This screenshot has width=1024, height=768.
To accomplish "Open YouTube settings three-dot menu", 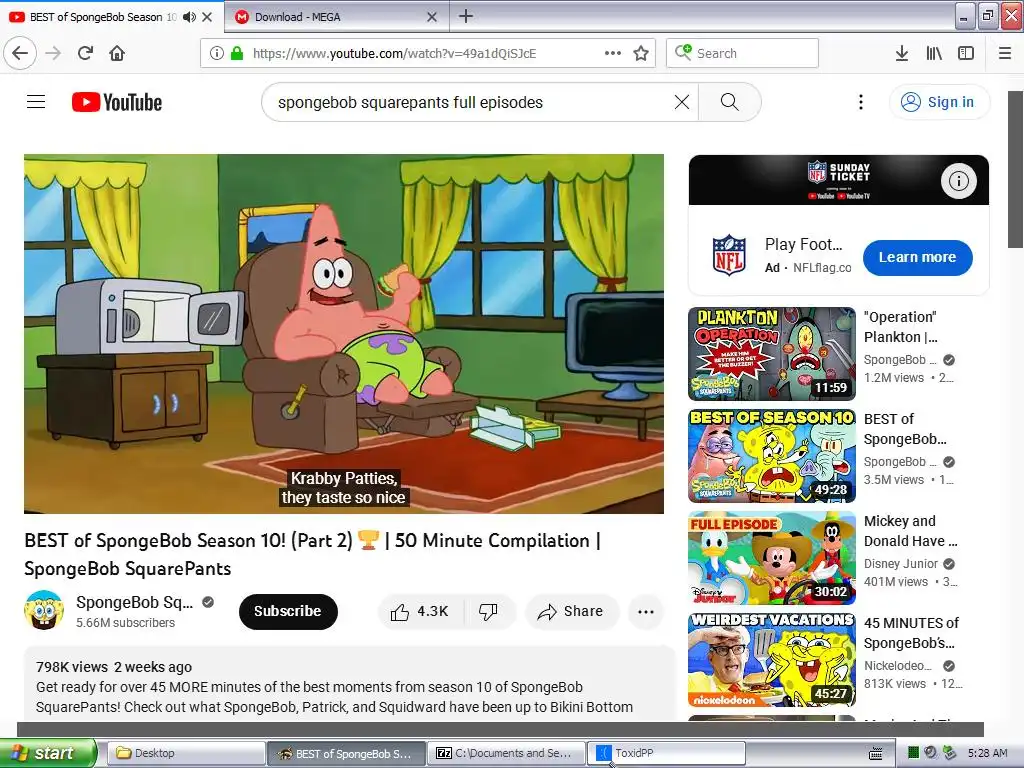I will (x=861, y=102).
